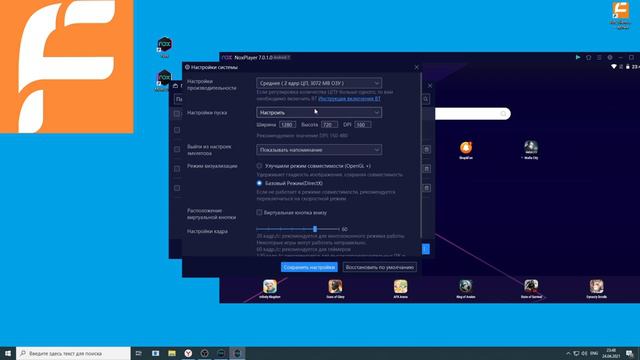Image resolution: width=640 pixels, height=360 pixels.
Task: Click the settings dialog vertical scrollbar
Action: 420,155
